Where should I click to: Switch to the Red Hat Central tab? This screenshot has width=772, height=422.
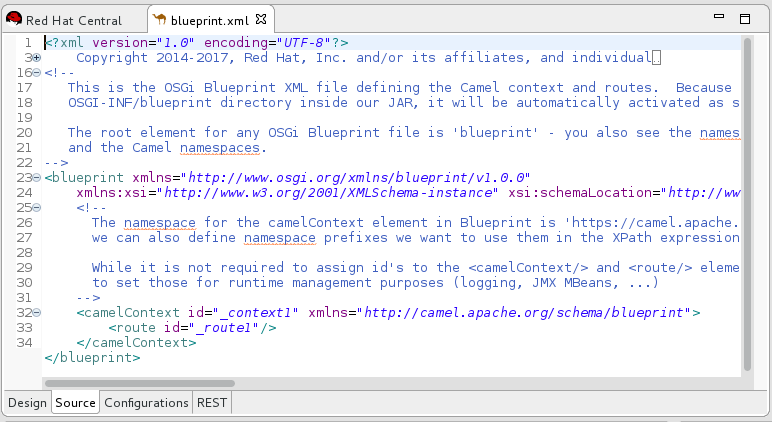[73, 20]
